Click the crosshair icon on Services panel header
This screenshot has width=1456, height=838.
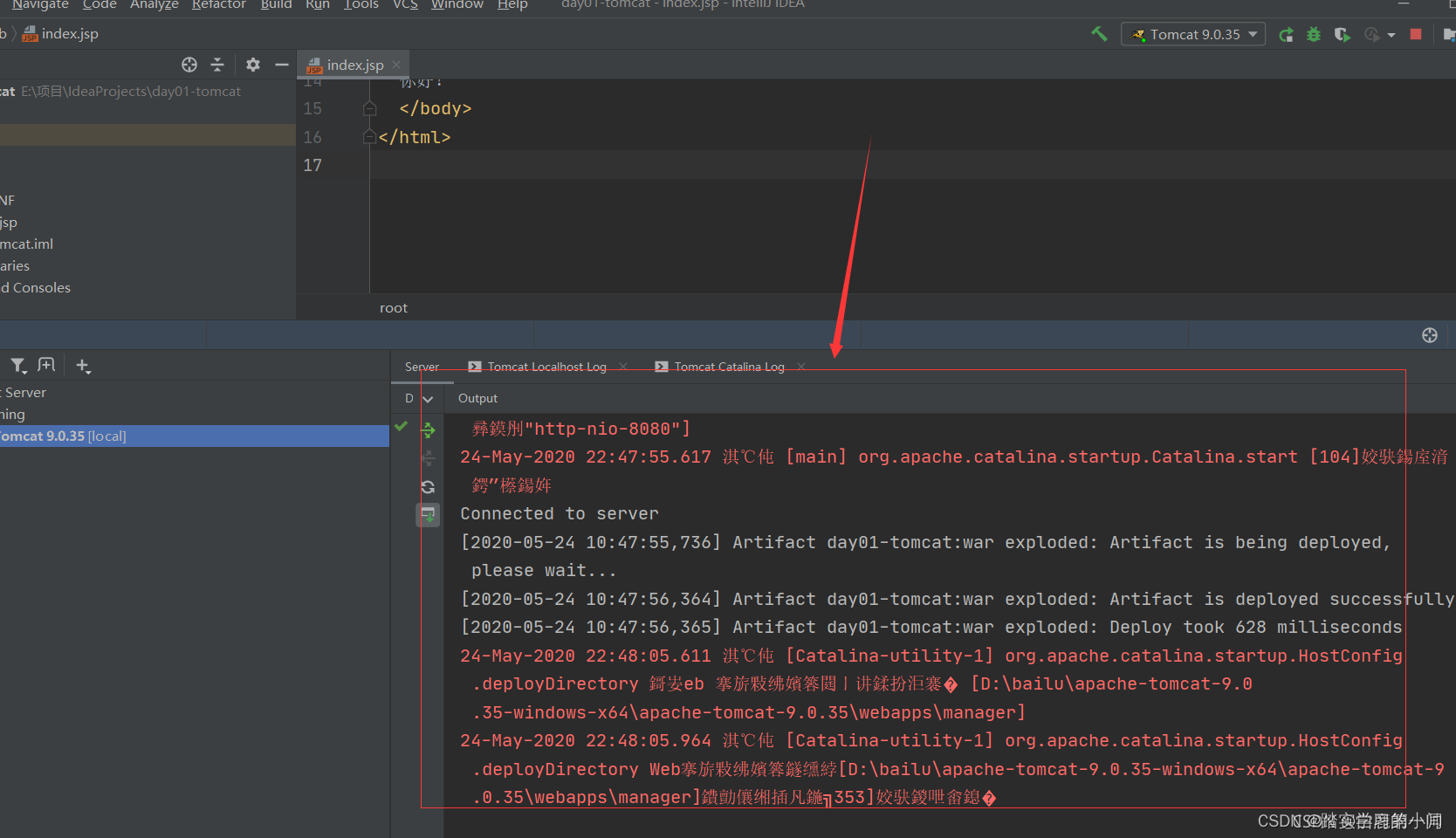[1430, 335]
